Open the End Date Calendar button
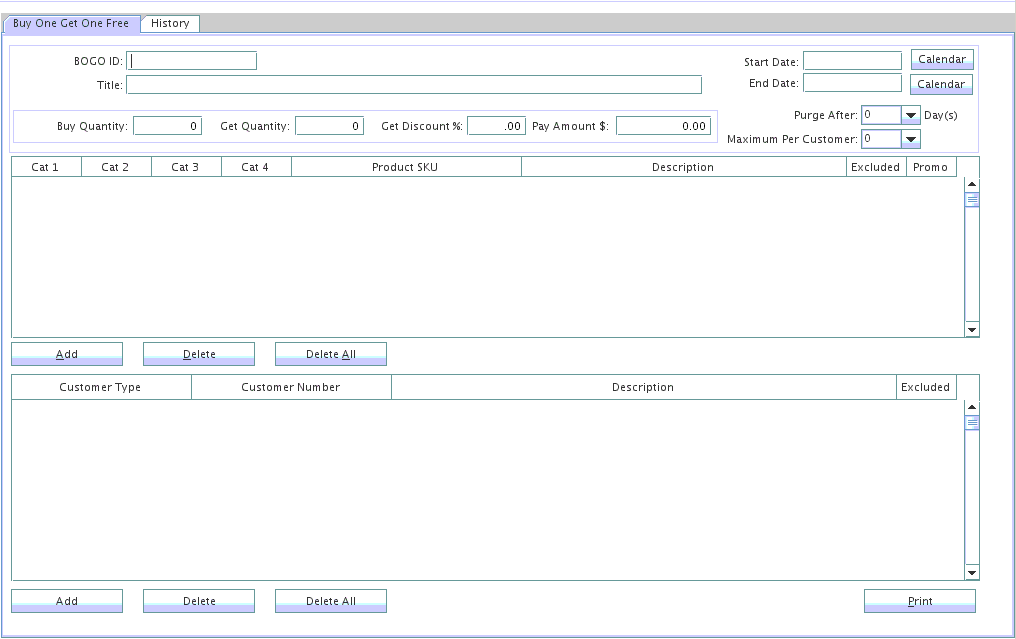 941,85
